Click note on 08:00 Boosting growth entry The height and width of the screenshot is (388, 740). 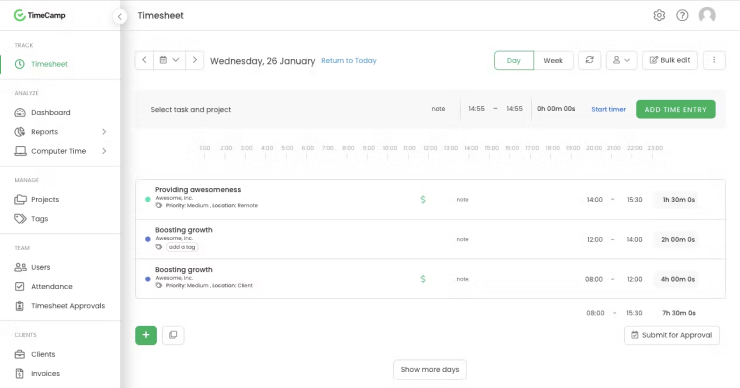pos(462,279)
